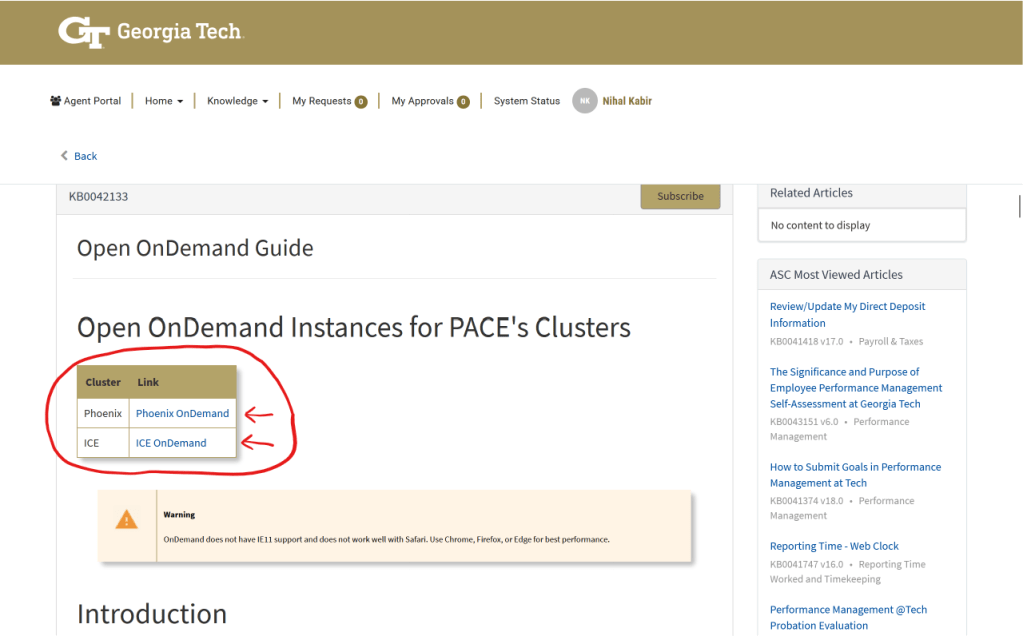Click the My Requests count badge

pos(361,102)
